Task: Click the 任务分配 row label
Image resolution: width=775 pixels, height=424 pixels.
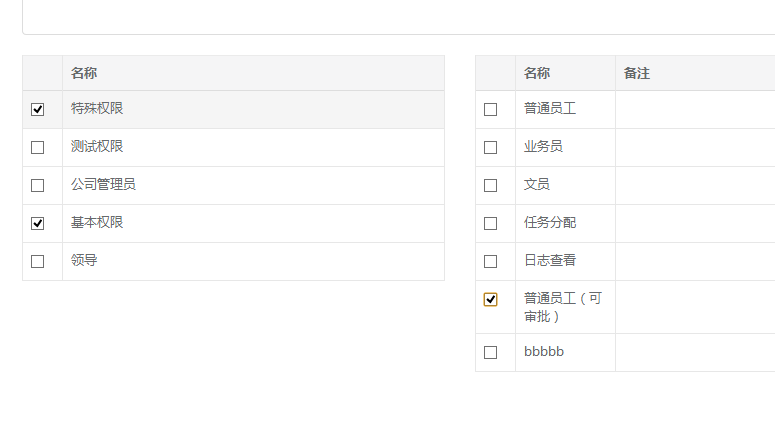Action: tap(550, 222)
